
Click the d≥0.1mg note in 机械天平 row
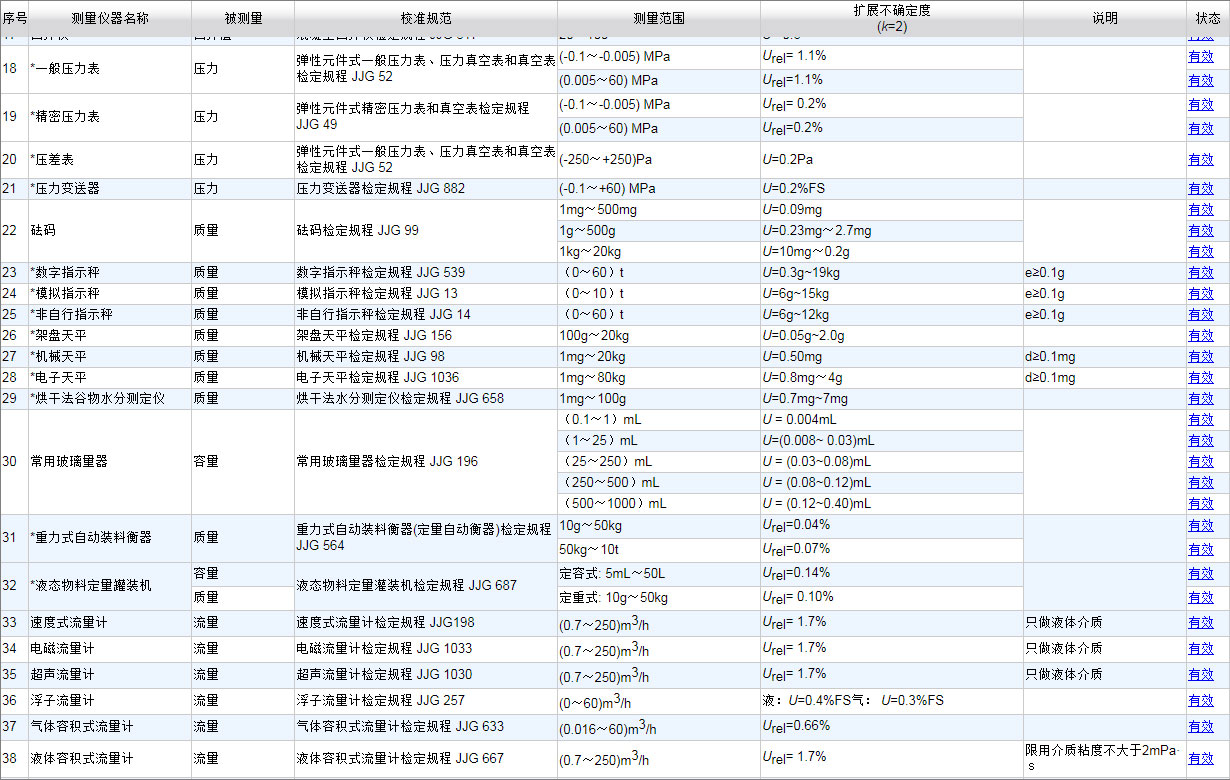coord(1105,357)
